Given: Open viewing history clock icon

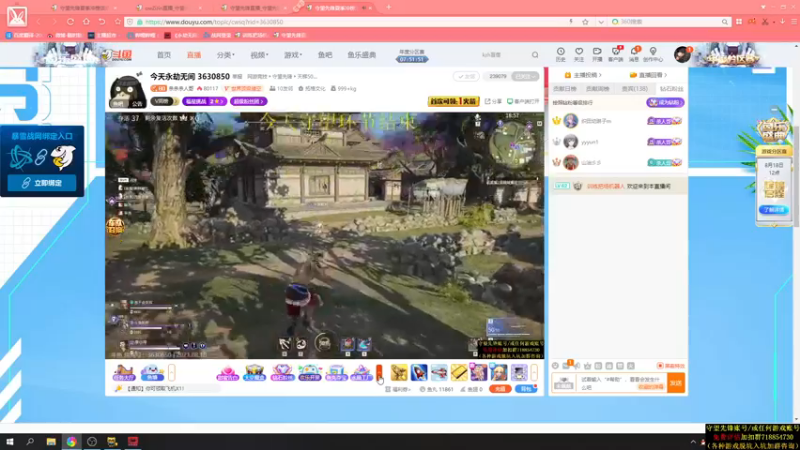Looking at the screenshot, I should (x=561, y=54).
